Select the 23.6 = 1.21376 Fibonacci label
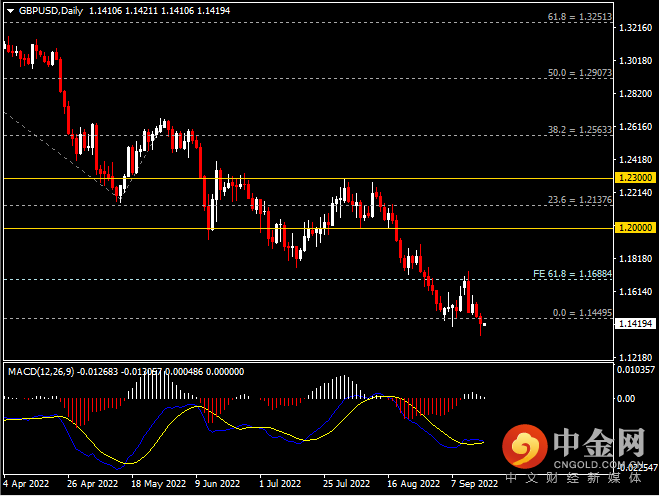The image size is (659, 496). tap(580, 200)
